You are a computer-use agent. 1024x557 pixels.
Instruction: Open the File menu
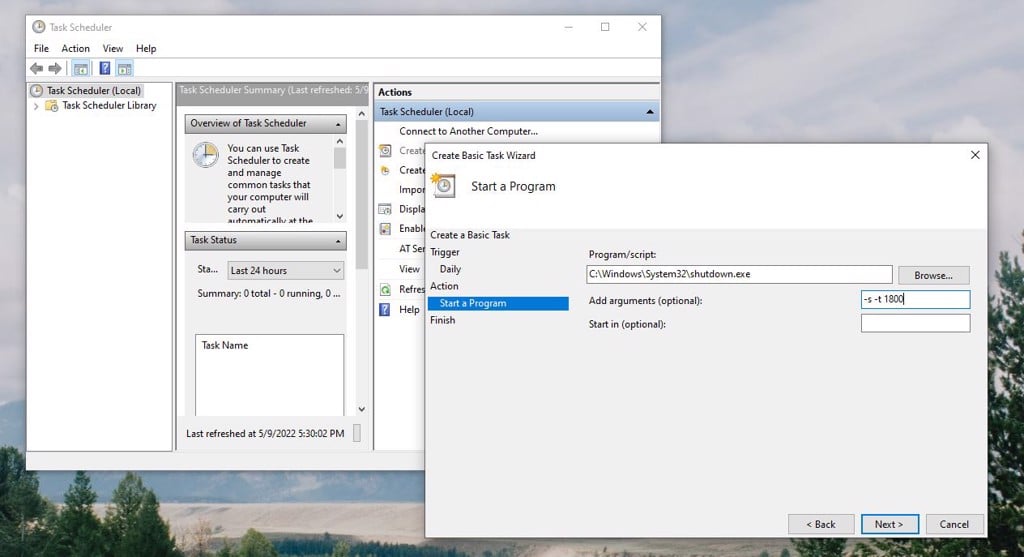click(x=41, y=48)
